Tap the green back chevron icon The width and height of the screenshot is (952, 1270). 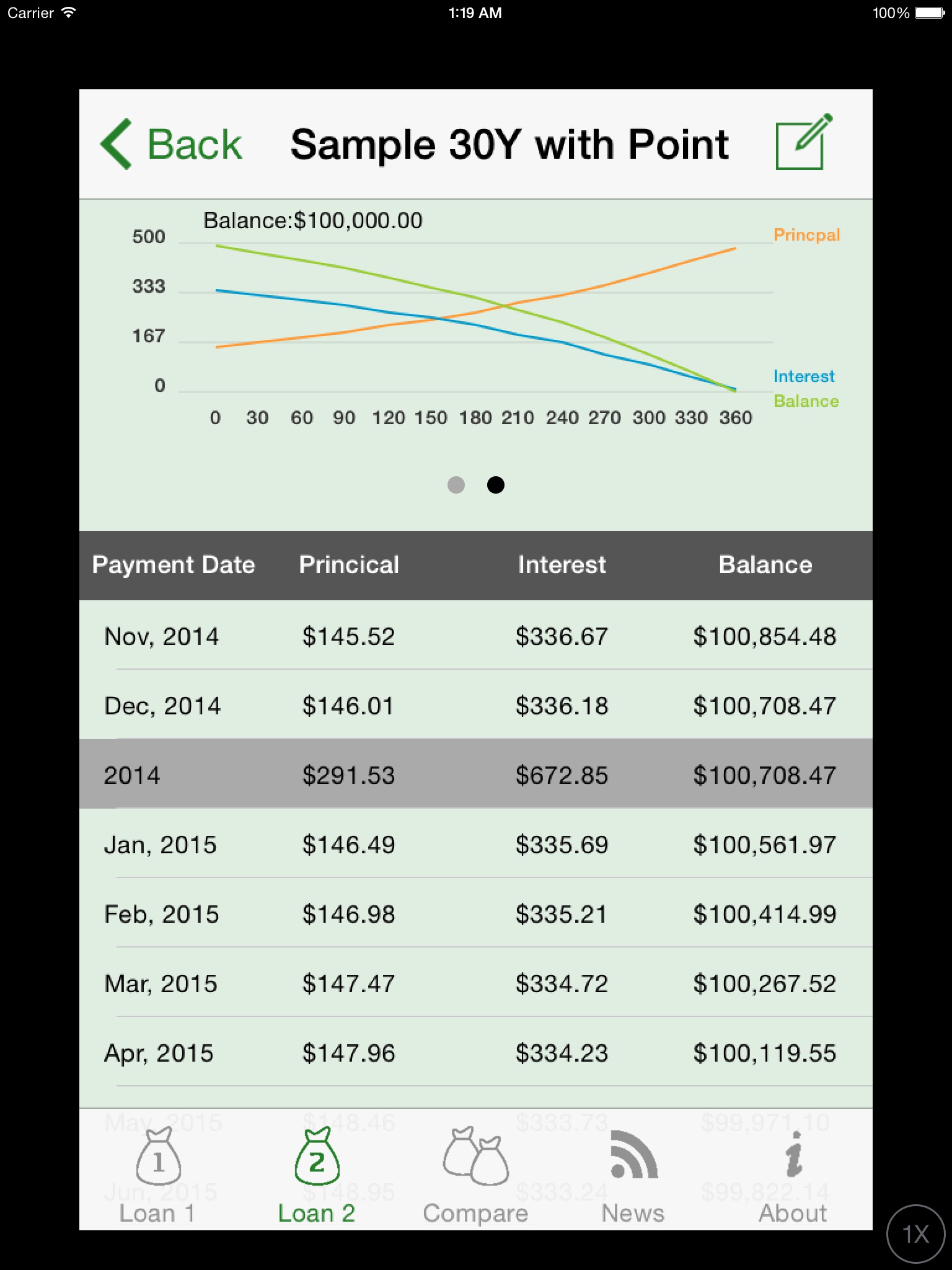(117, 144)
